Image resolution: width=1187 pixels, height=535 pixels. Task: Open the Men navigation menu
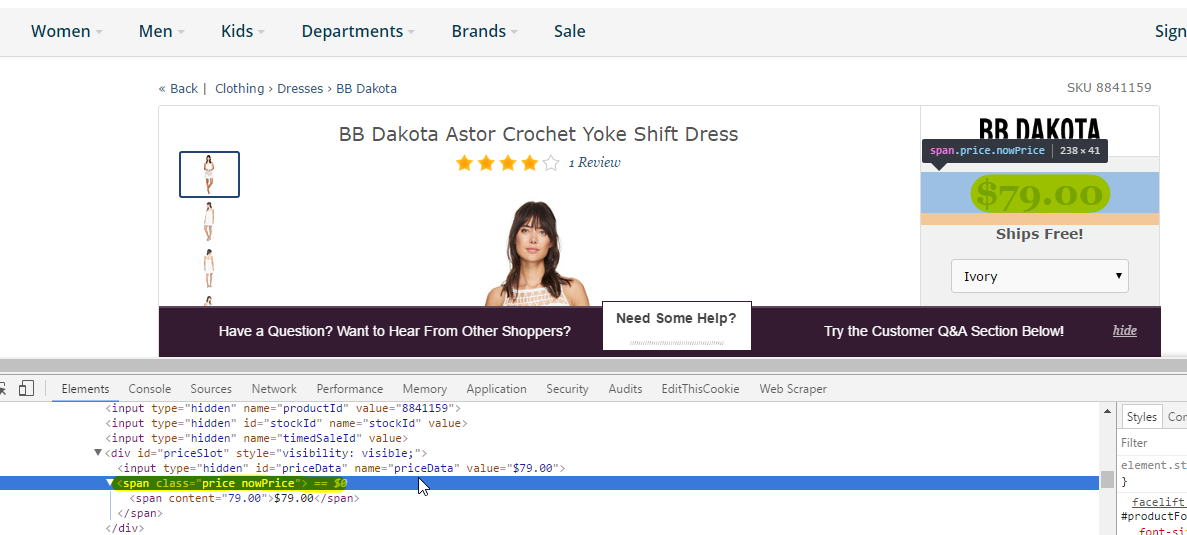click(x=161, y=31)
